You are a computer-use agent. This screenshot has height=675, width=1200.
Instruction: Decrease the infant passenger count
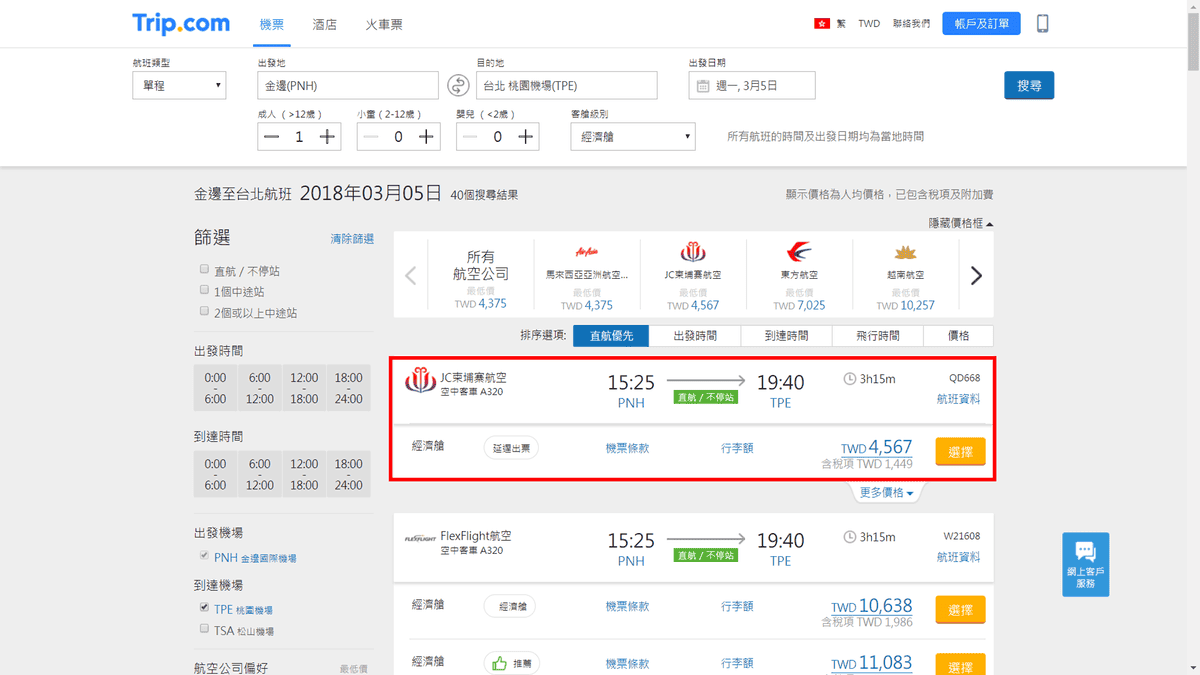coord(469,137)
